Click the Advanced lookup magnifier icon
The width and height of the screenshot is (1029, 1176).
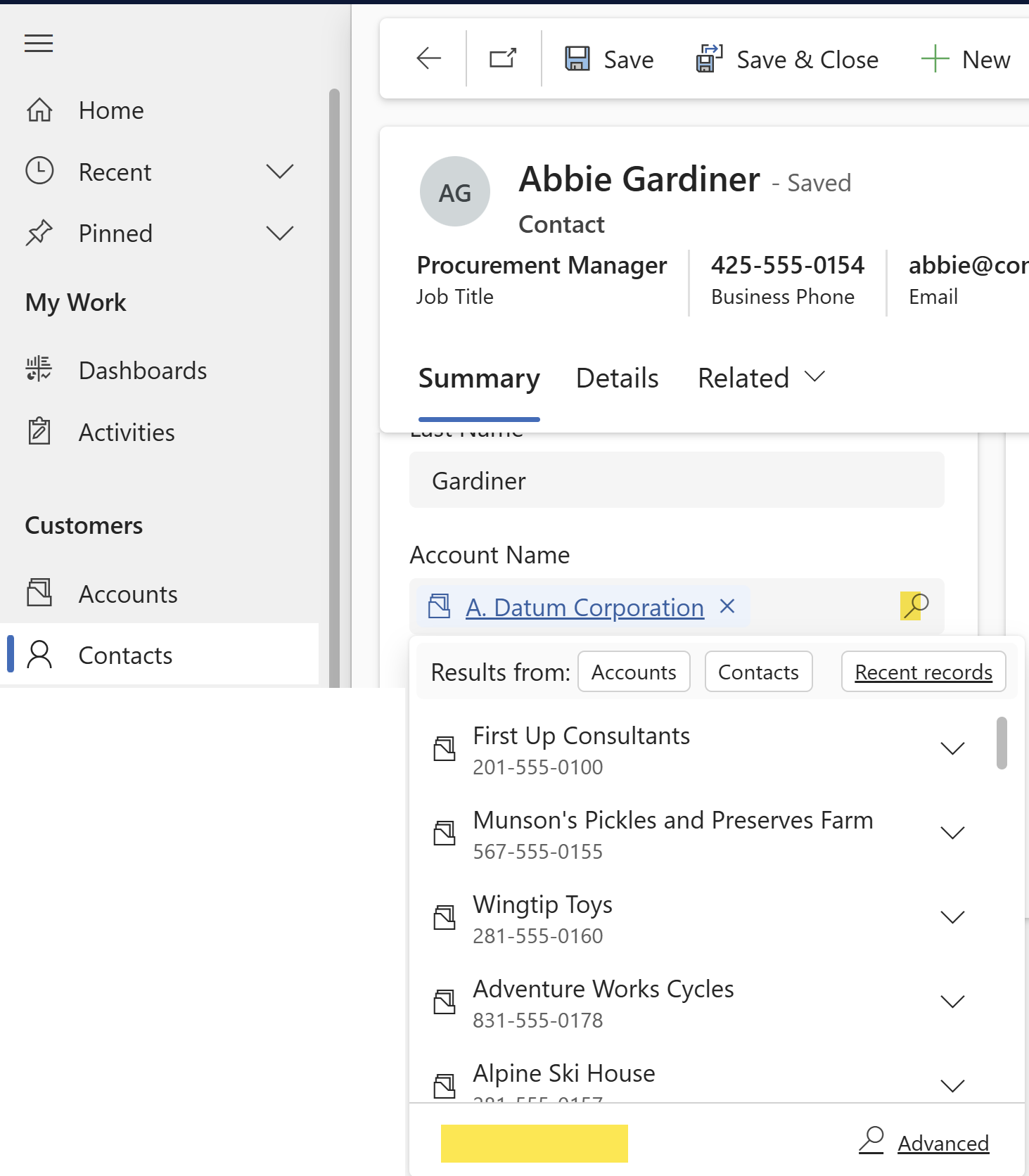tap(871, 1139)
